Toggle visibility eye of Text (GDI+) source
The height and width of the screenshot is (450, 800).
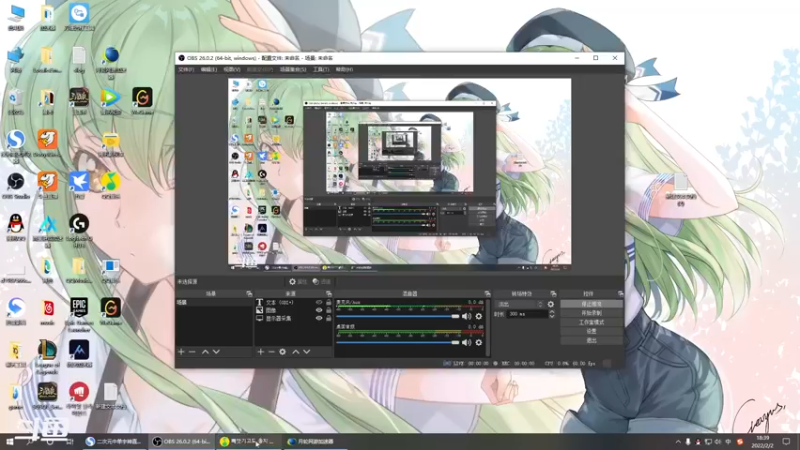tap(319, 303)
